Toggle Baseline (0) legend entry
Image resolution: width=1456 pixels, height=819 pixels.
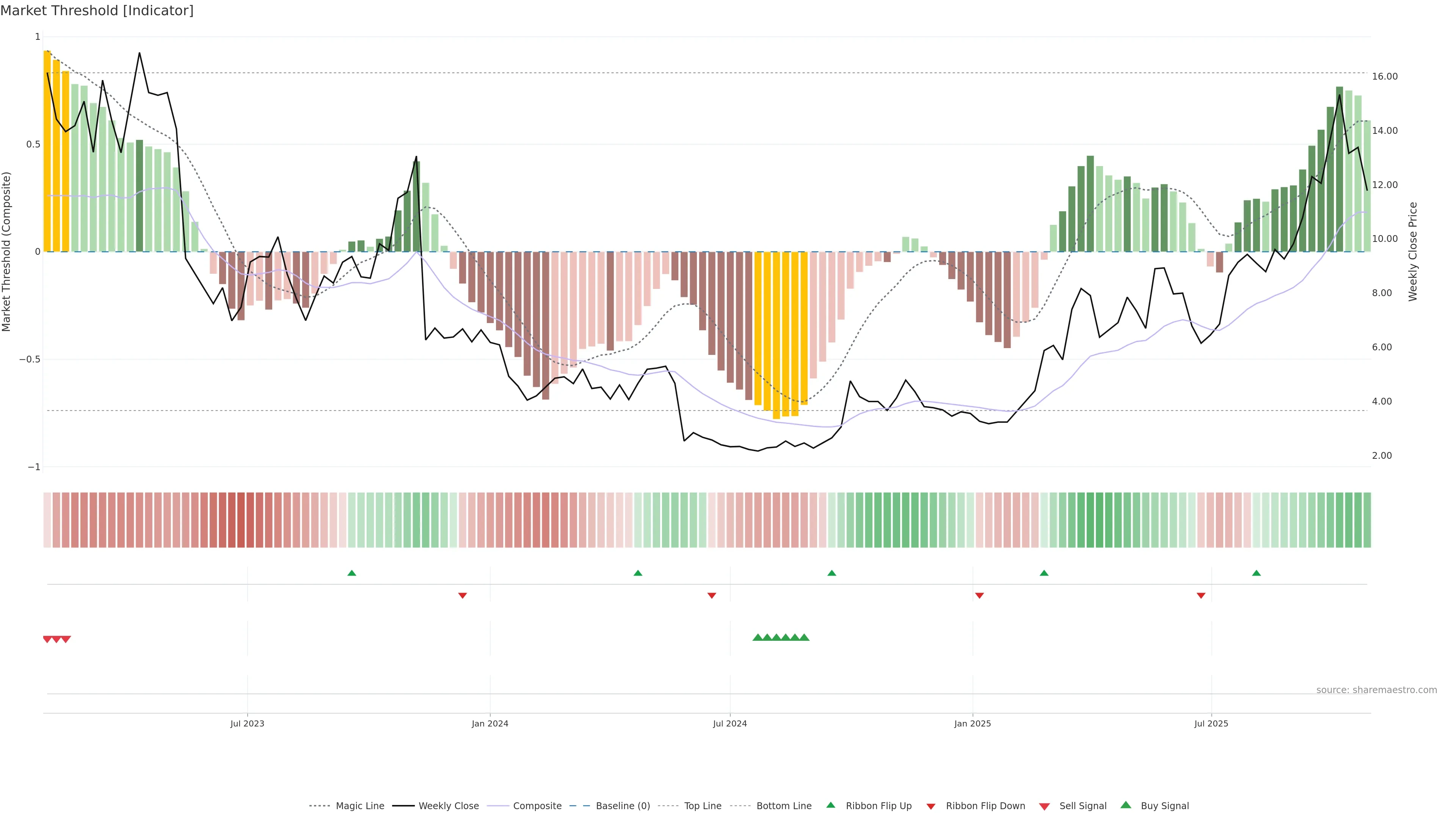[x=622, y=806]
